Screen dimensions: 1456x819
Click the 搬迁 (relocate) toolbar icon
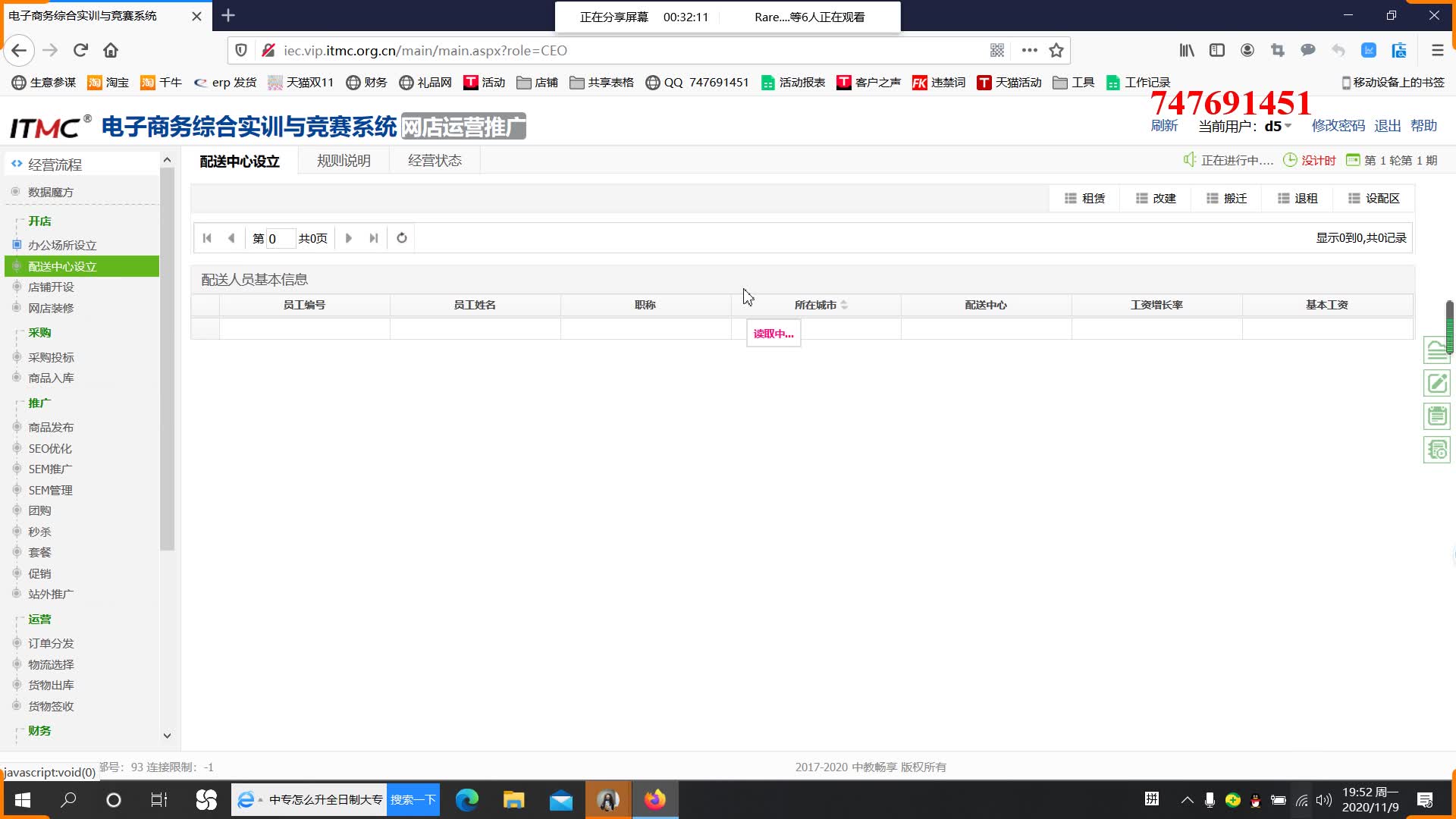[1212, 199]
